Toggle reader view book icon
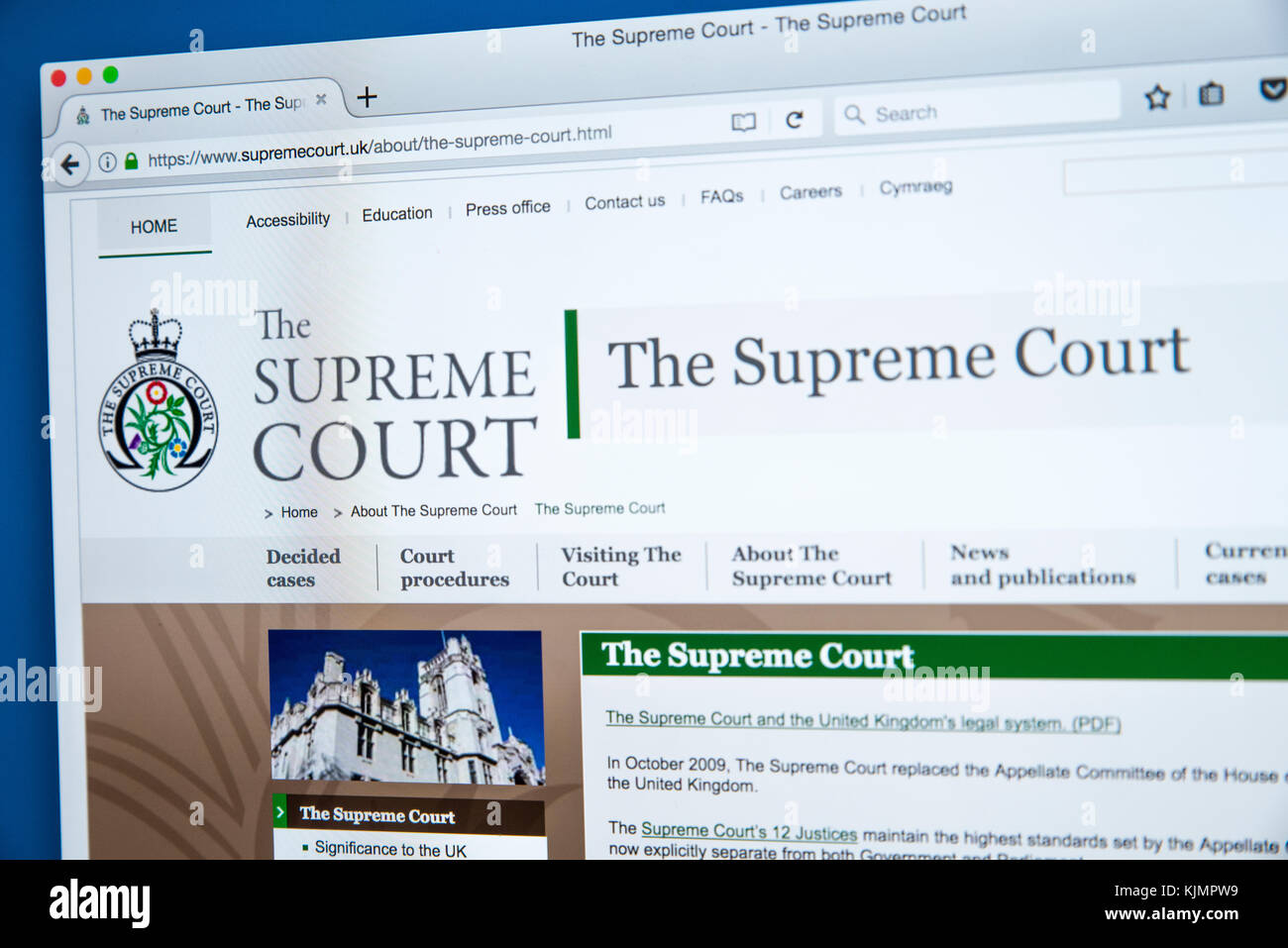This screenshot has width=1288, height=948. pos(743,122)
